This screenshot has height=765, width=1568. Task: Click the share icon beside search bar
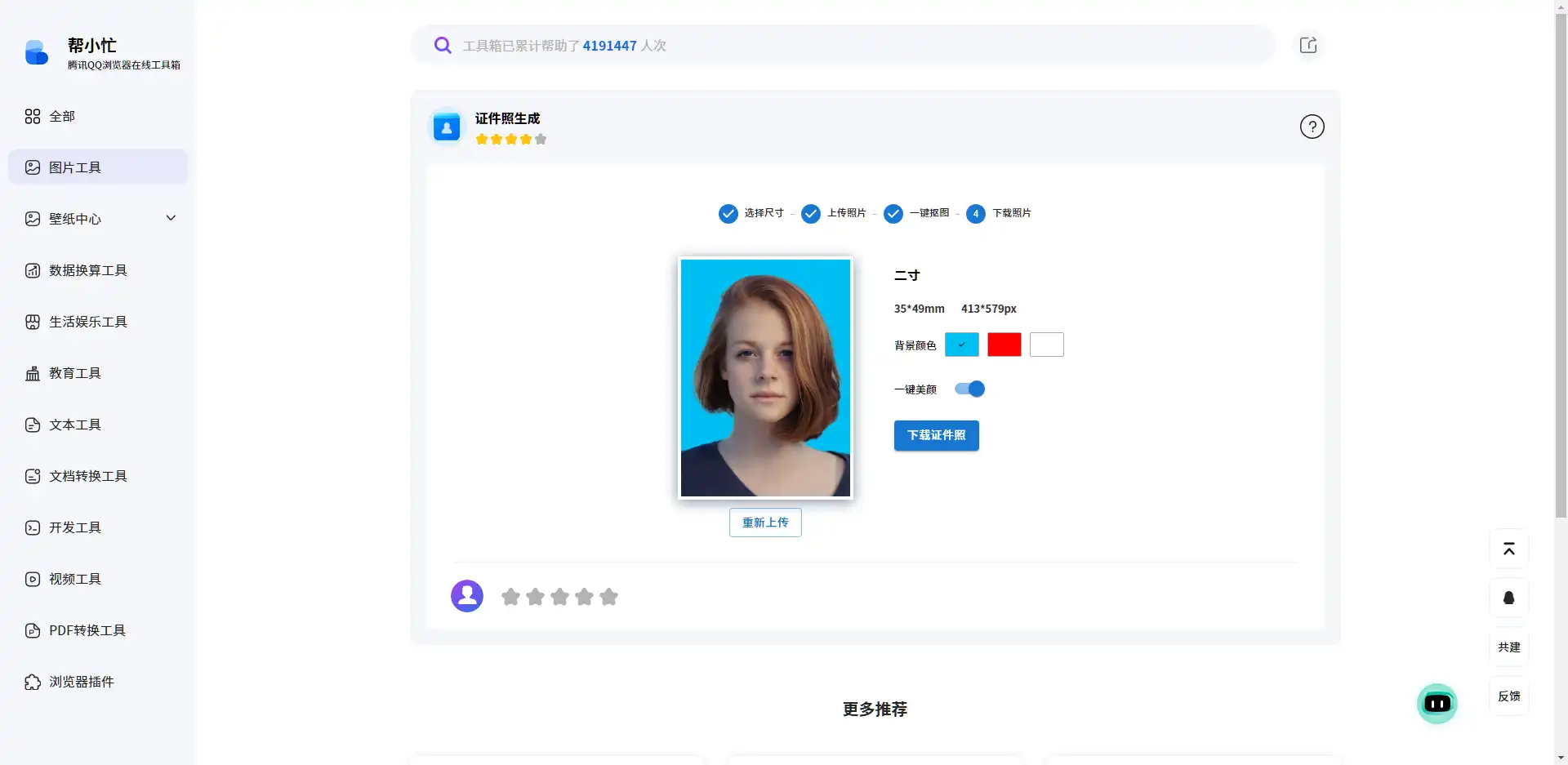click(x=1308, y=45)
